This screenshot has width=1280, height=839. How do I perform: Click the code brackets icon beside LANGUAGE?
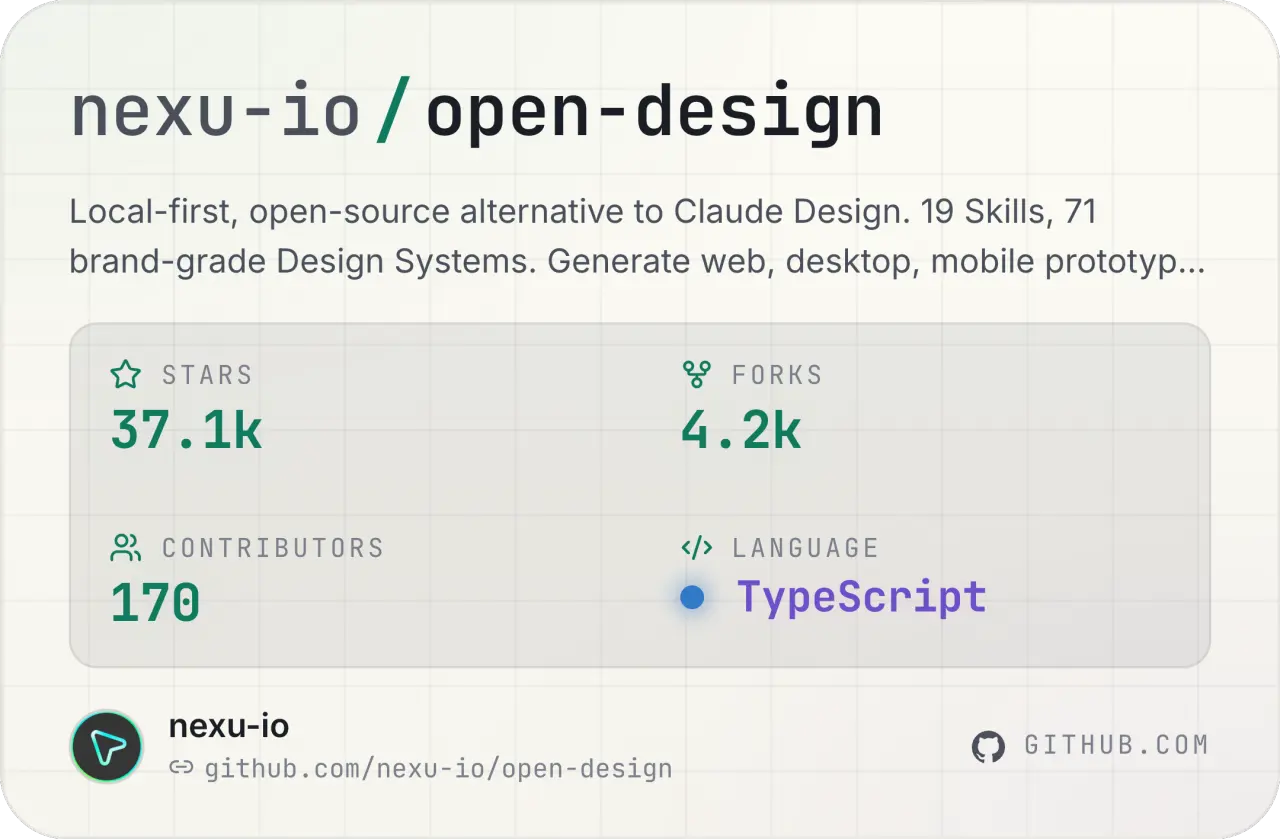(x=696, y=548)
